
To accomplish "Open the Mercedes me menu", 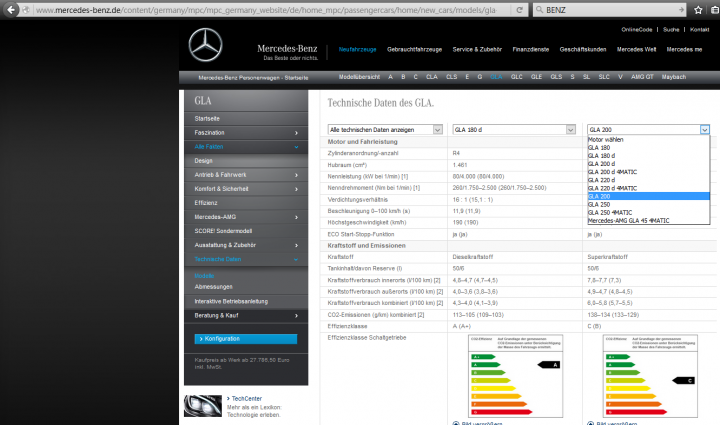I will click(x=684, y=50).
